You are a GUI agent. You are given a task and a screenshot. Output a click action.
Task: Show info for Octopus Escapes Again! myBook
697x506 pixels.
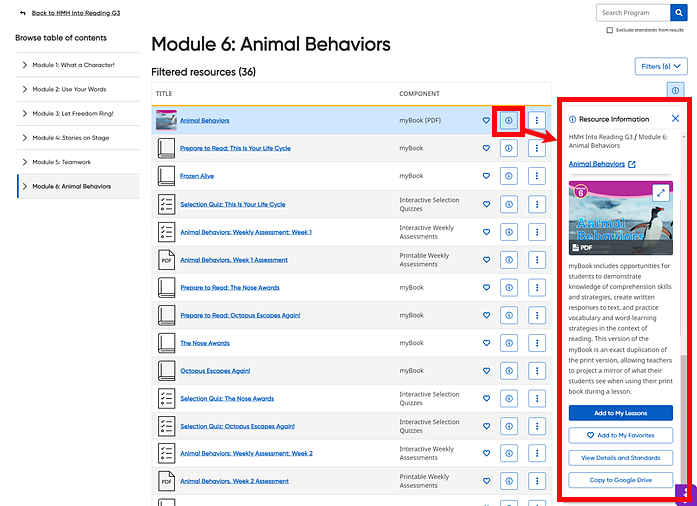pyautogui.click(x=509, y=371)
